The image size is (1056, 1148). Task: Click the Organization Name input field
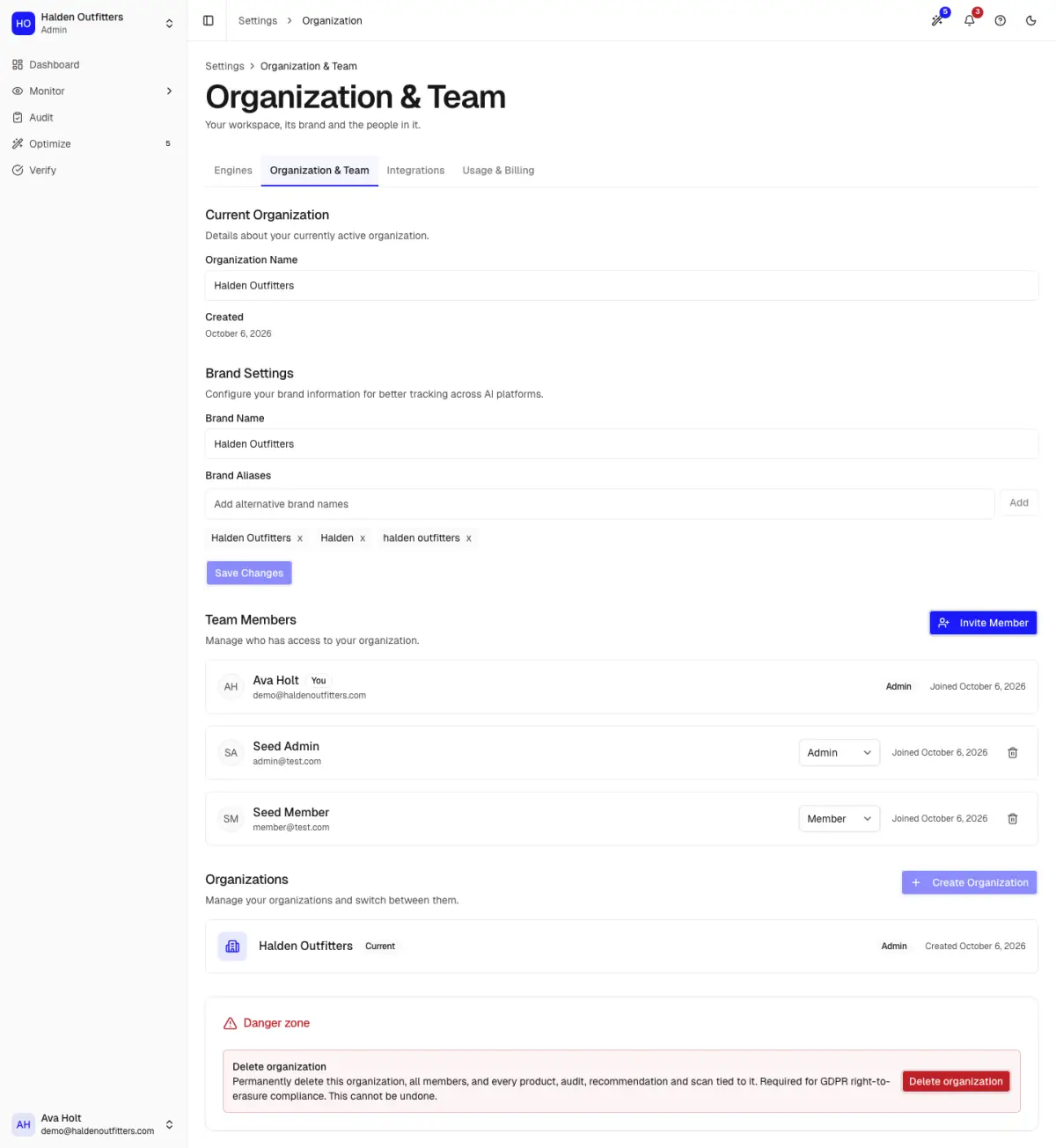(621, 286)
